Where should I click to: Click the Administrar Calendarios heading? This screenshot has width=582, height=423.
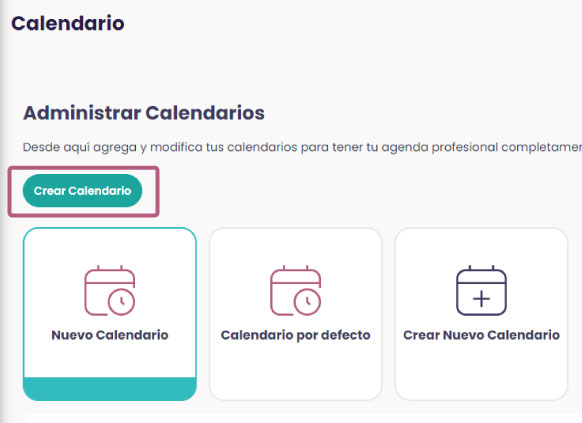pyautogui.click(x=144, y=113)
